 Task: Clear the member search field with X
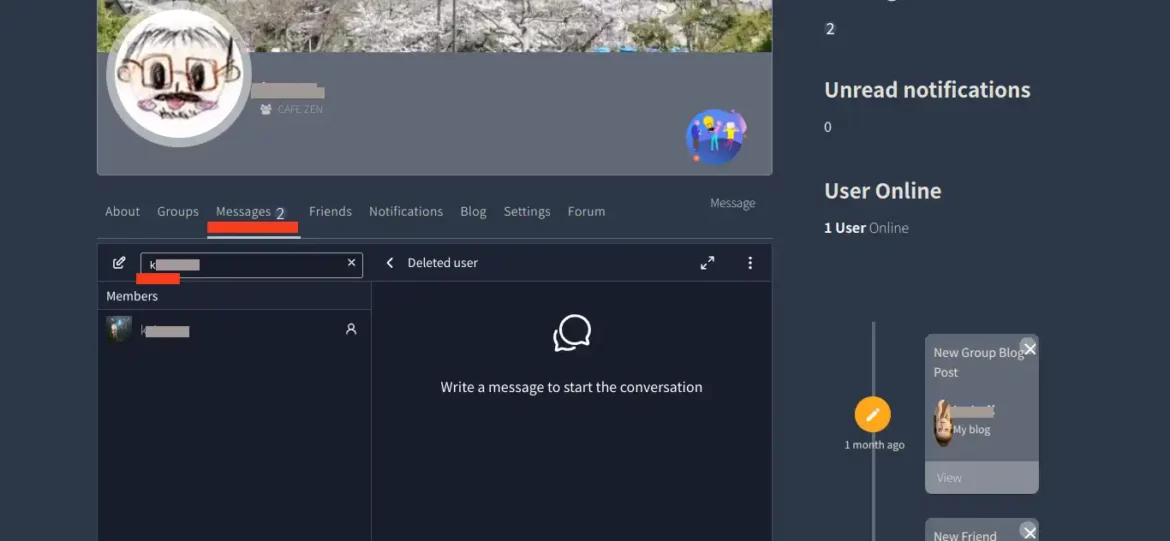point(351,263)
